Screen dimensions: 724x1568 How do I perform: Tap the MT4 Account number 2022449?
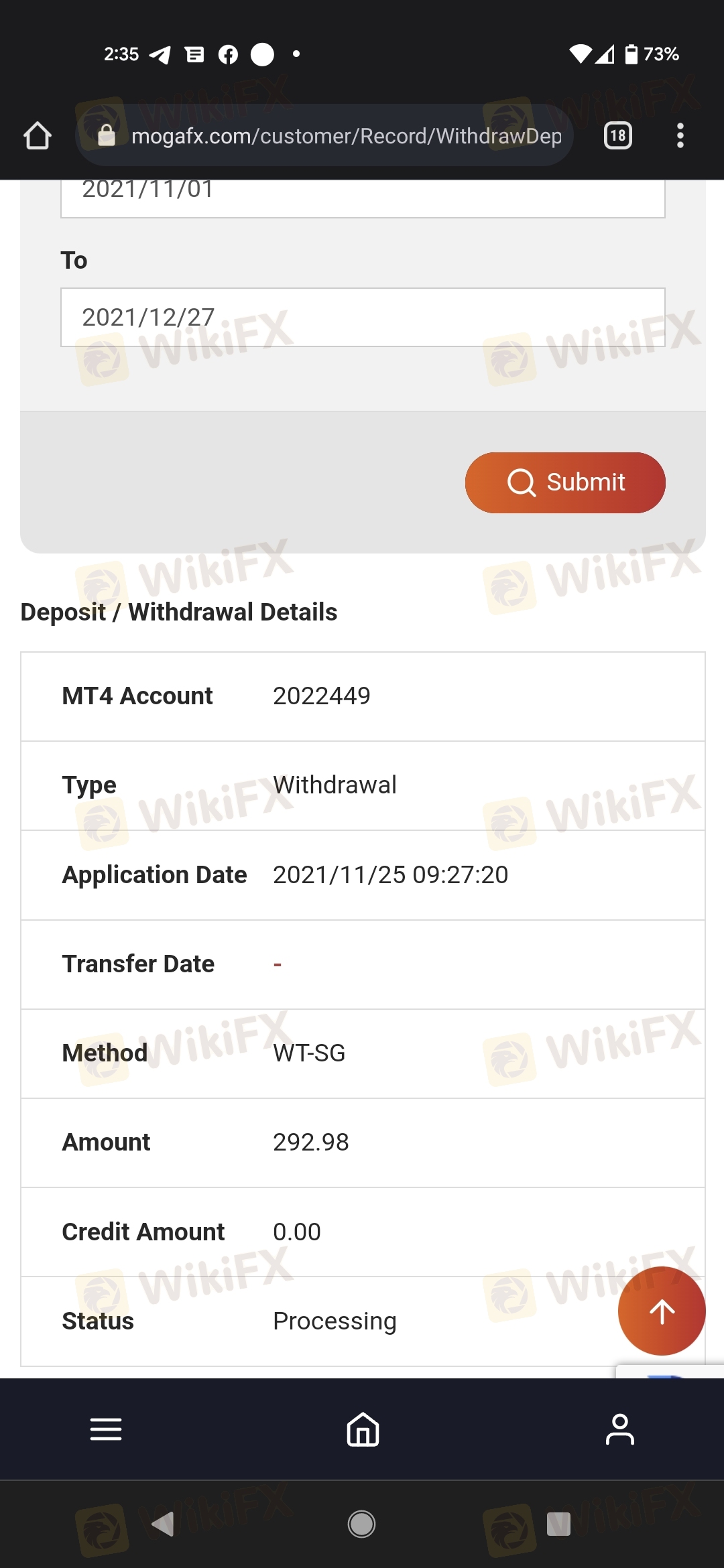coord(322,696)
